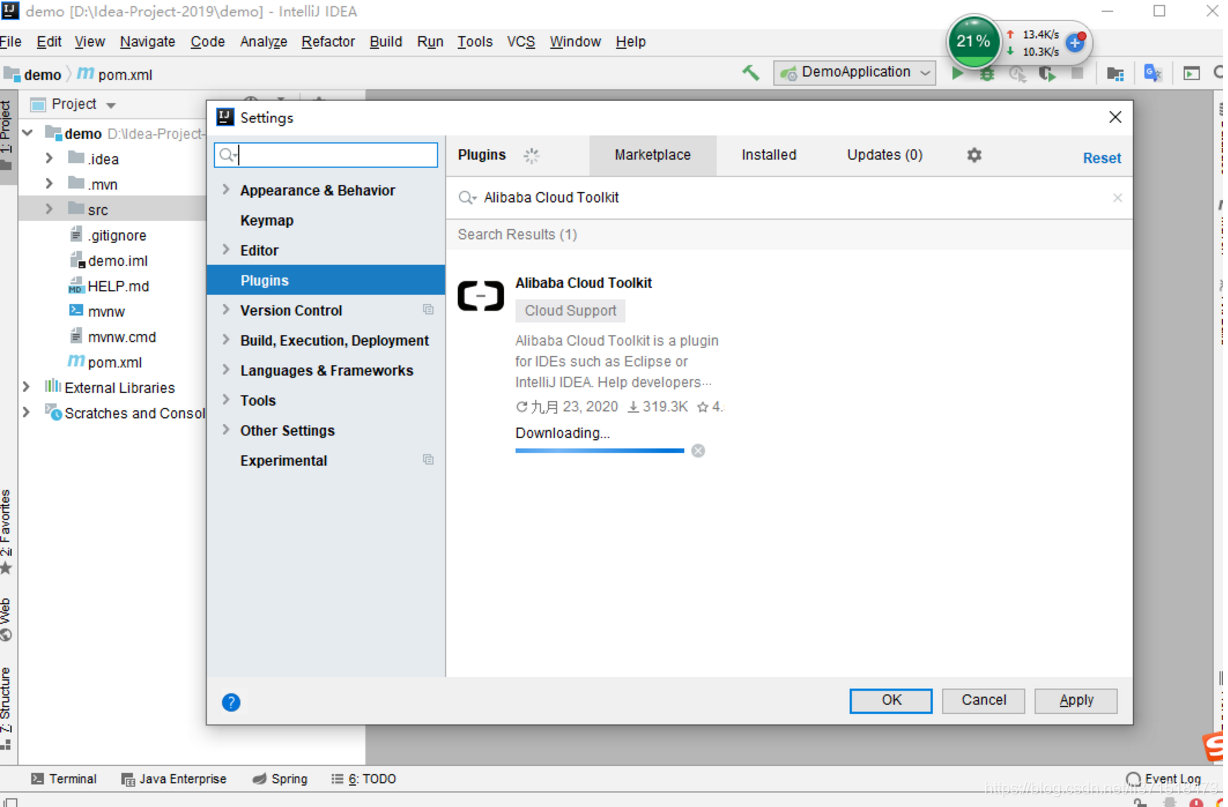Switch to the Marketplace tab

(652, 155)
